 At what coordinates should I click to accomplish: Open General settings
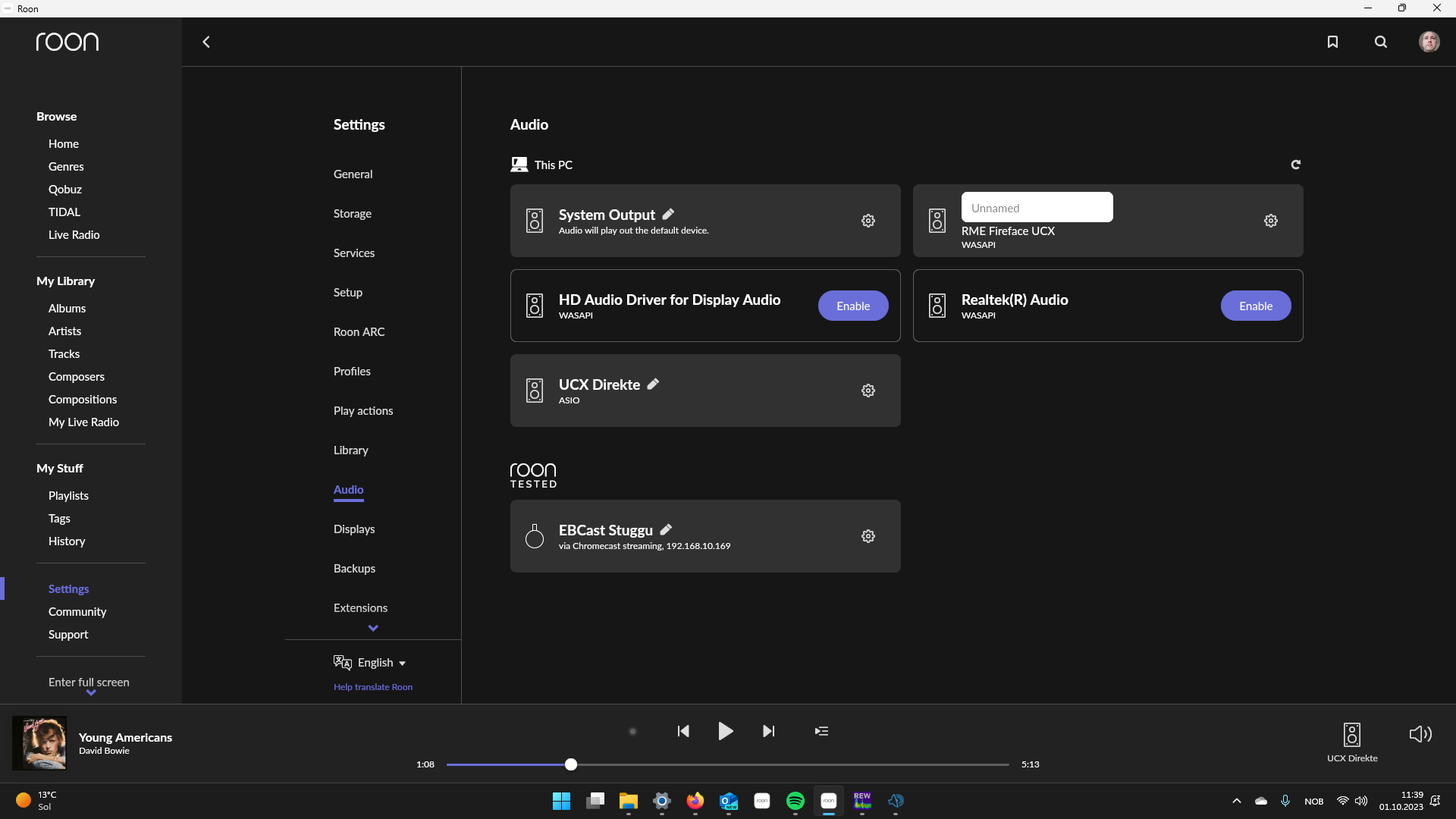pos(353,174)
